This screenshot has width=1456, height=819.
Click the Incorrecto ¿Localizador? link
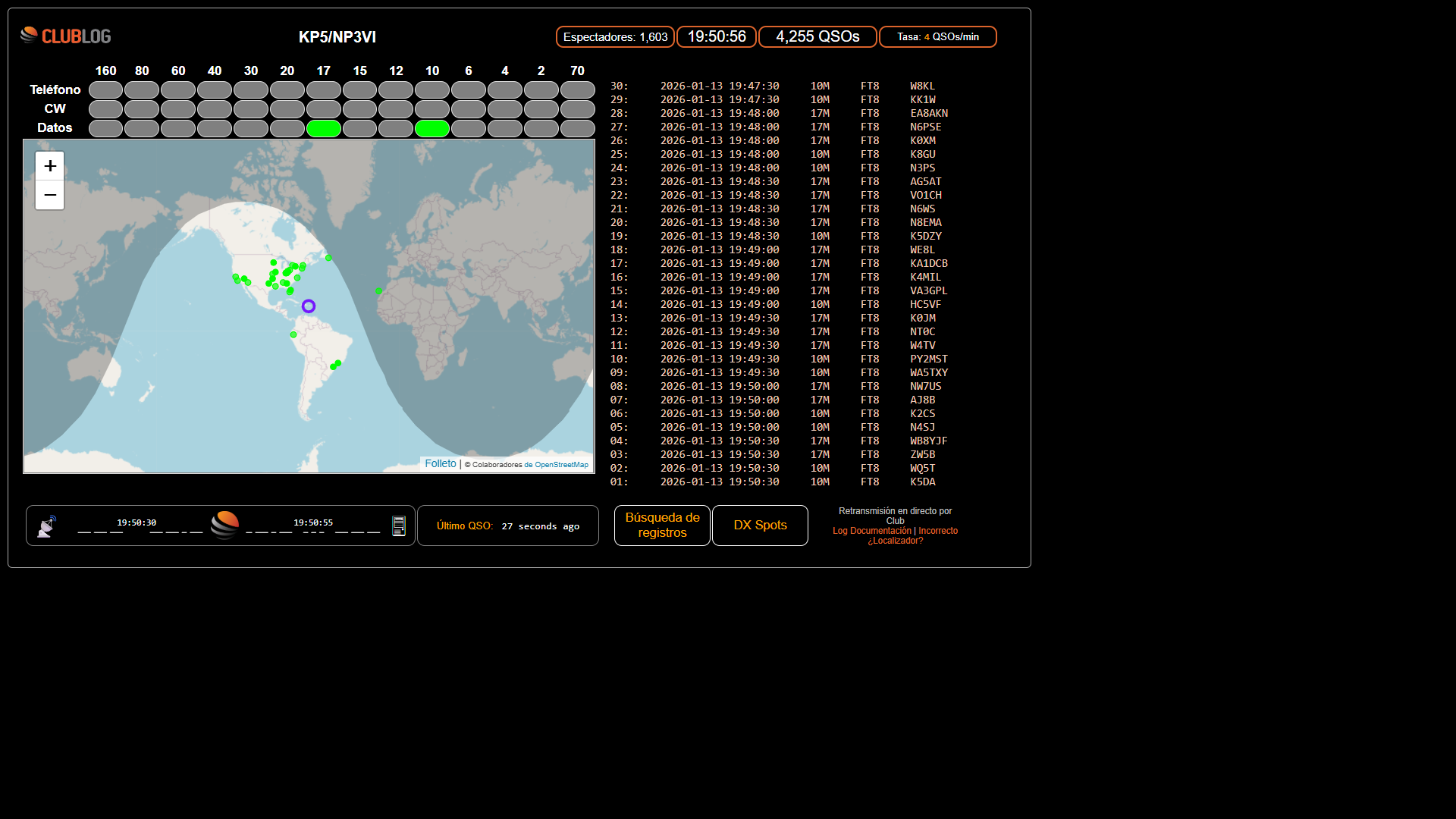[937, 531]
